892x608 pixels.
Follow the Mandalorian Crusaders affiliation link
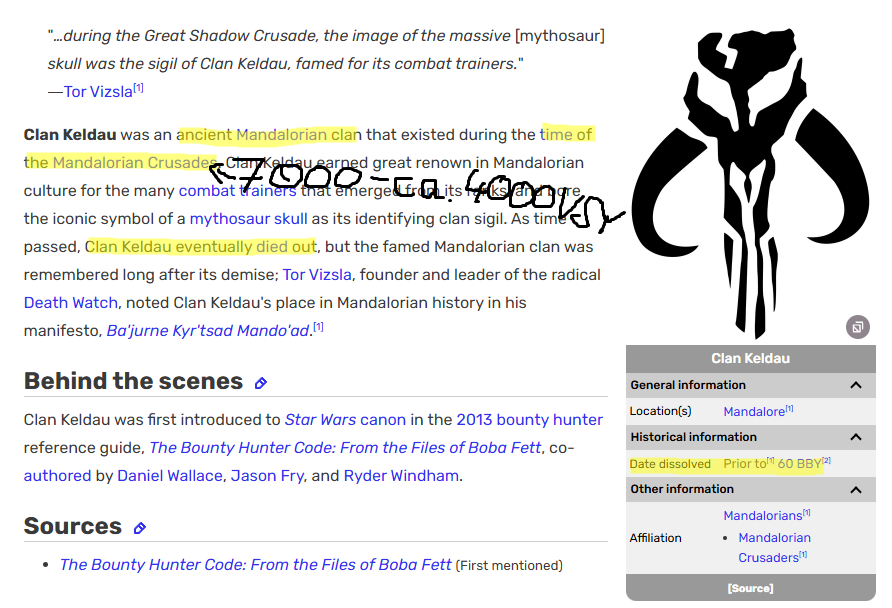pos(774,547)
